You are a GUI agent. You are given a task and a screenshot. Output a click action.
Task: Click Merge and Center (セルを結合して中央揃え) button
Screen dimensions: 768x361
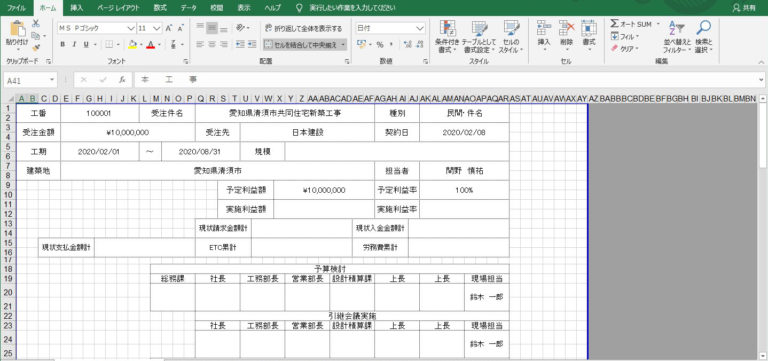301,45
